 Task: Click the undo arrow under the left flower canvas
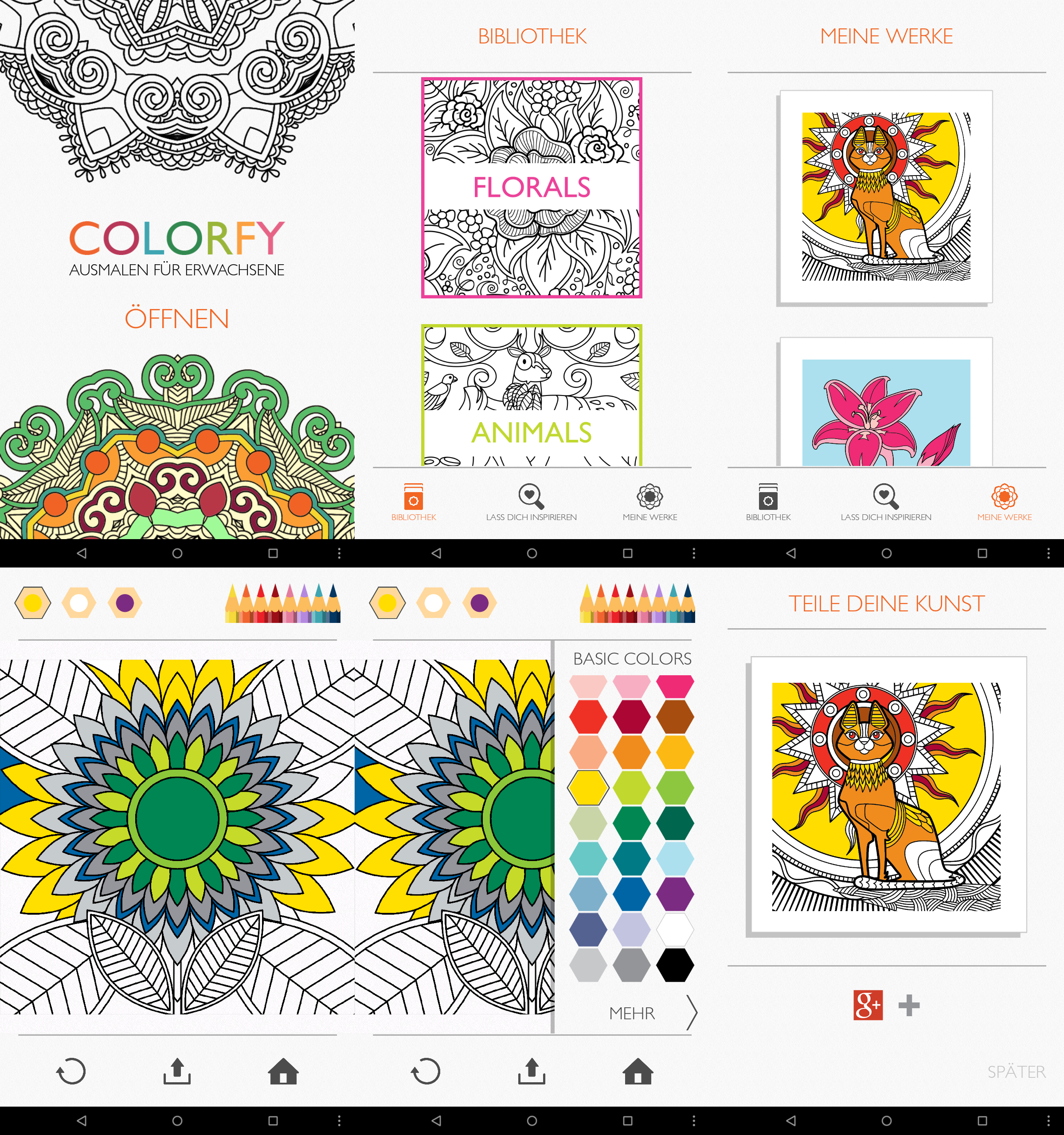[x=71, y=1071]
